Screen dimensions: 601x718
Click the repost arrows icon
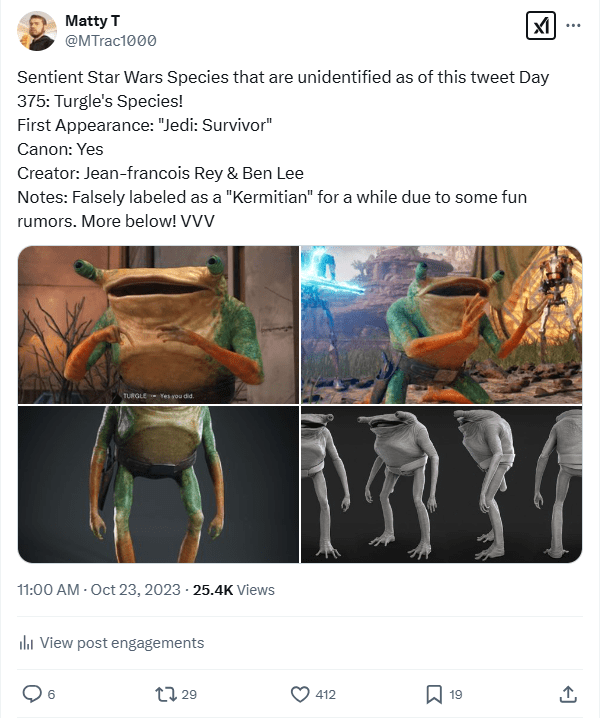click(162, 693)
